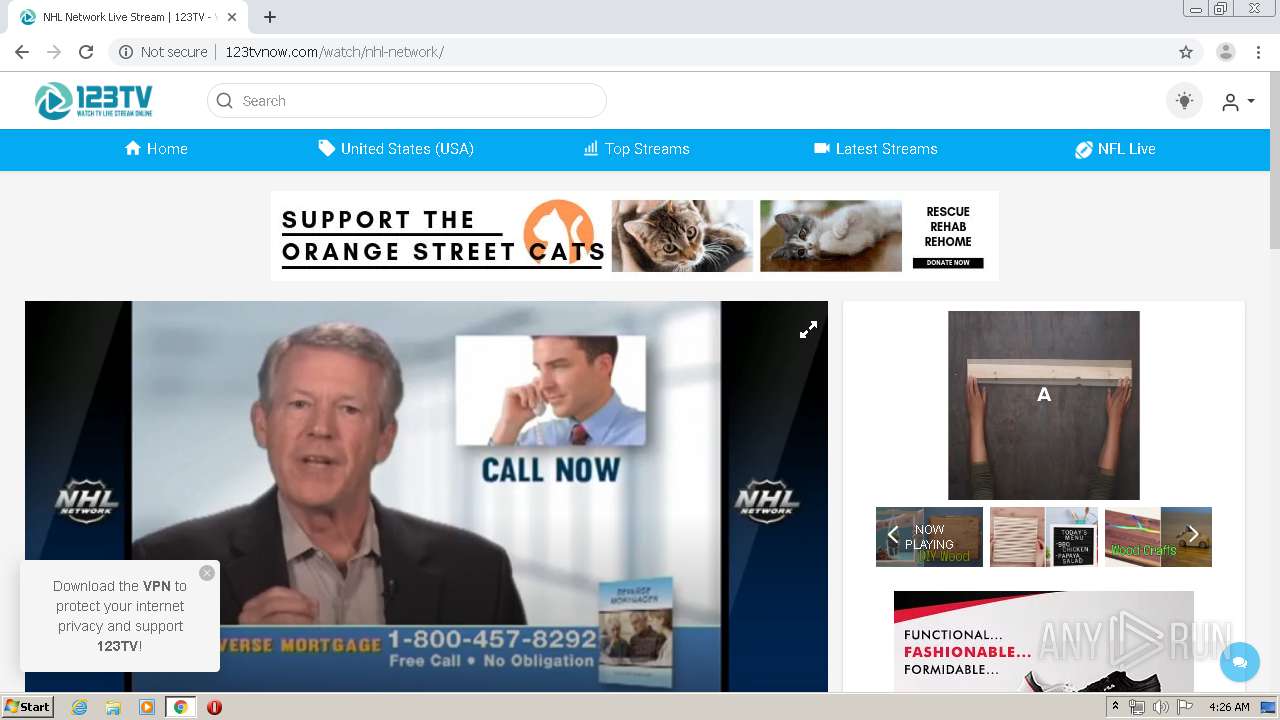Show next video in sidebar carousel
This screenshot has width=1280, height=720.
point(1193,534)
